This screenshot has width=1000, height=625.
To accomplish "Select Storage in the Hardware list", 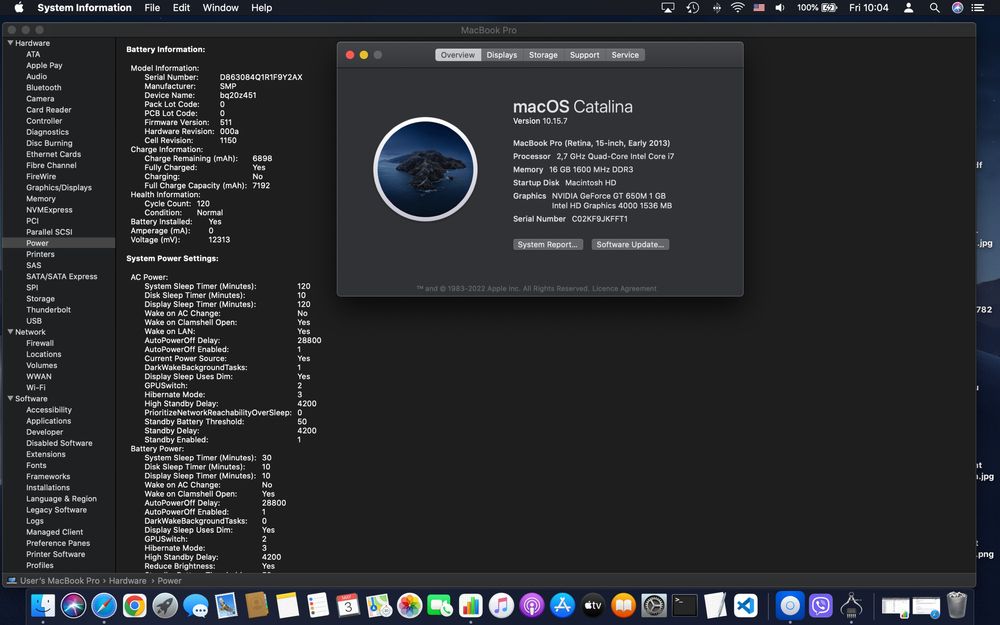I will [40, 298].
